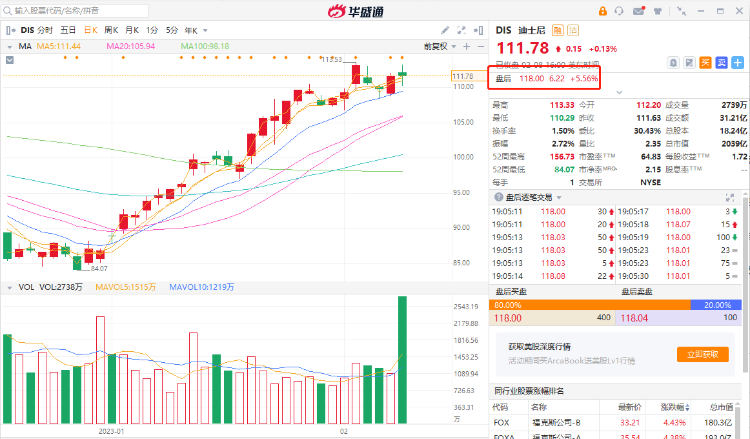Viewport: 750px width, 439px height.
Task: Click the orange lock trade icon
Action: [602, 11]
